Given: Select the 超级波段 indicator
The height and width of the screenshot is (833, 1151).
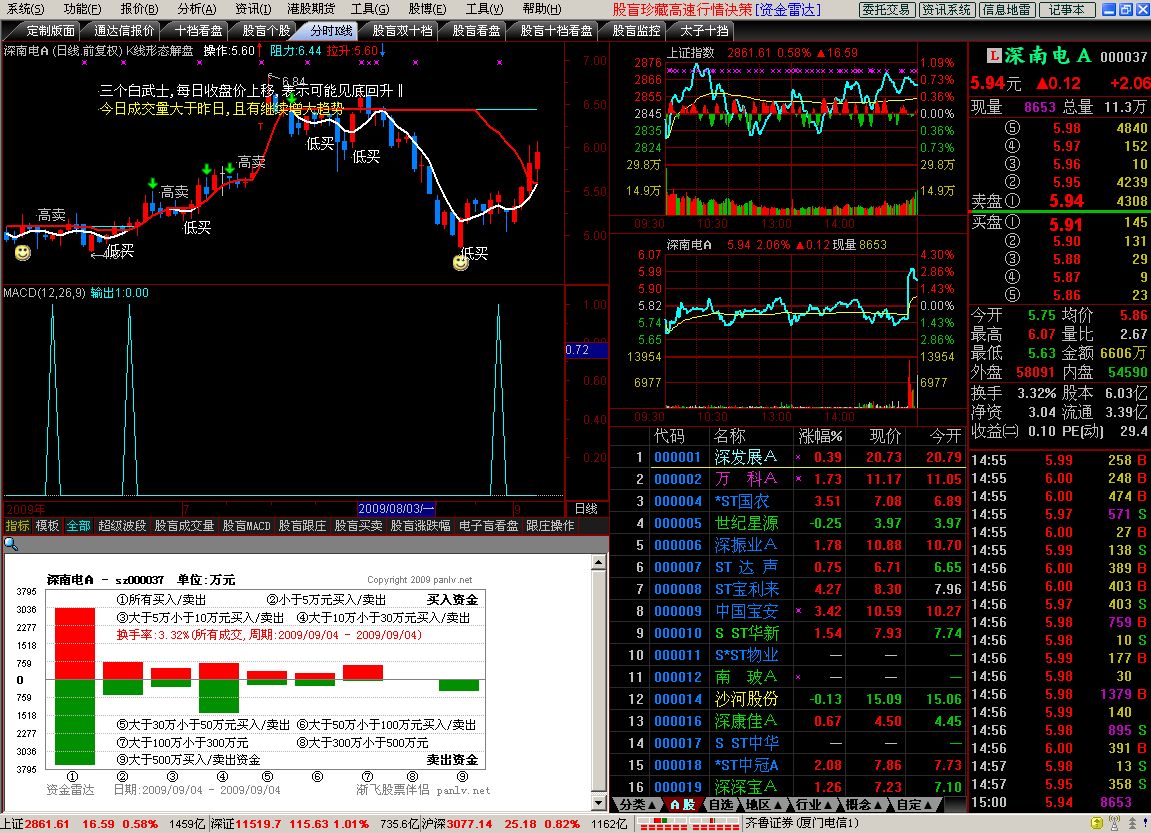Looking at the screenshot, I should tap(122, 525).
